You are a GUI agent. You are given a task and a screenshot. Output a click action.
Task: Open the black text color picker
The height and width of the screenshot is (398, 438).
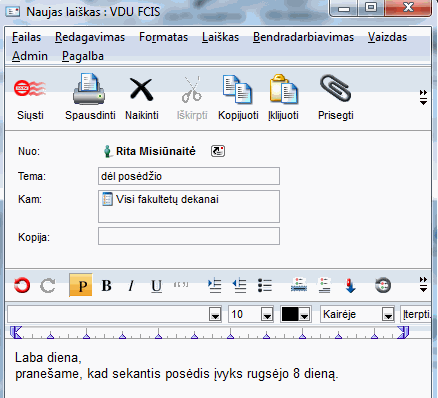click(296, 314)
